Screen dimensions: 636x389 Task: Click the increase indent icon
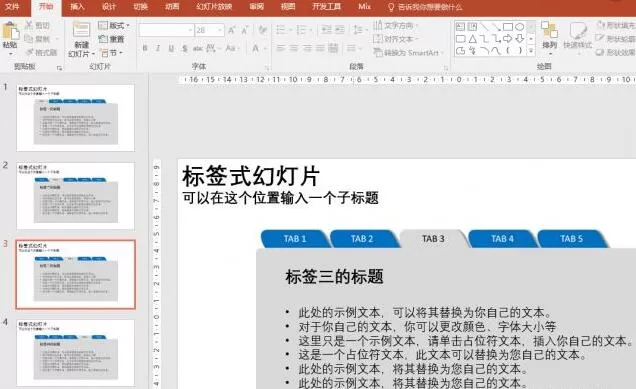coord(340,29)
